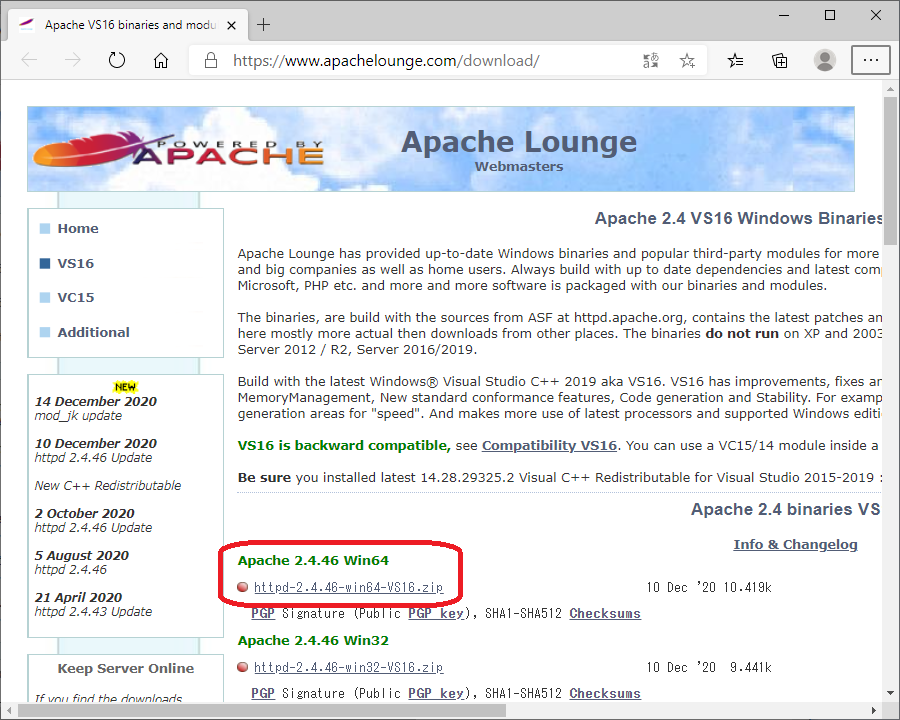The height and width of the screenshot is (720, 900).
Task: Open the Home navigation item
Action: click(x=77, y=228)
